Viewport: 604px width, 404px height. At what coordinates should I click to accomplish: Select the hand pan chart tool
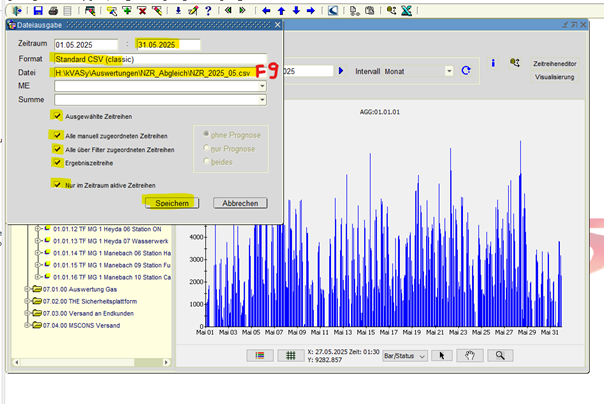pyautogui.click(x=470, y=355)
